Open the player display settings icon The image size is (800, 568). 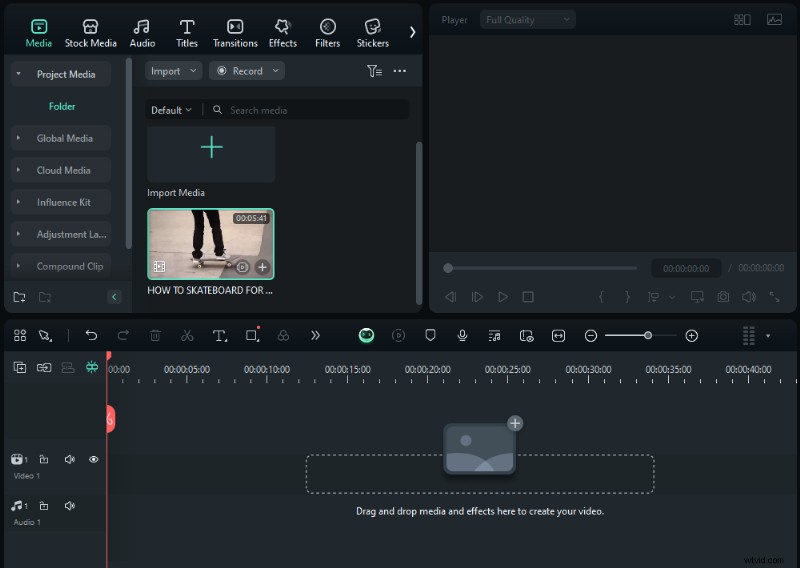point(697,297)
